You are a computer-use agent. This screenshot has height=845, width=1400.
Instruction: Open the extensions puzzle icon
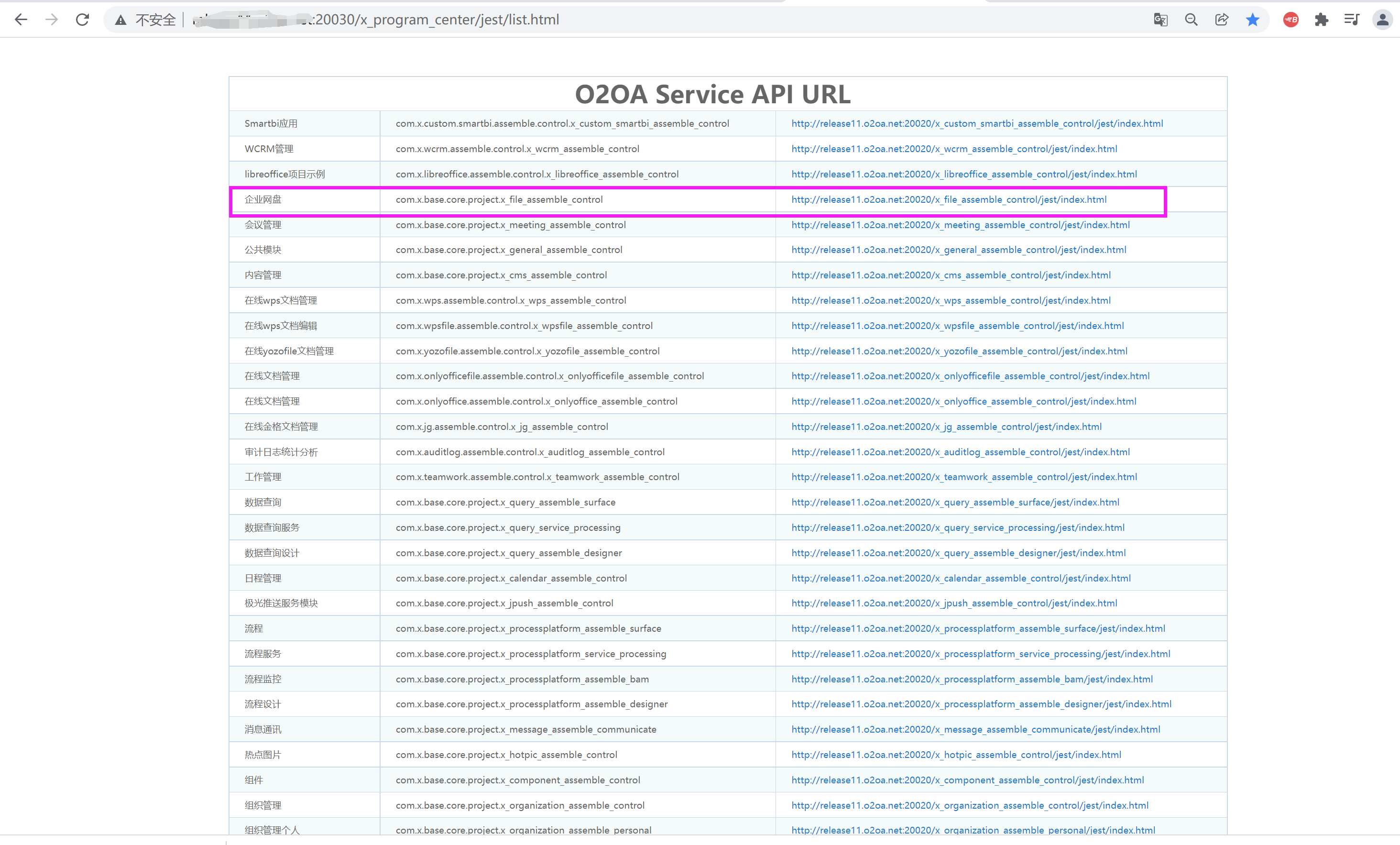point(1321,20)
